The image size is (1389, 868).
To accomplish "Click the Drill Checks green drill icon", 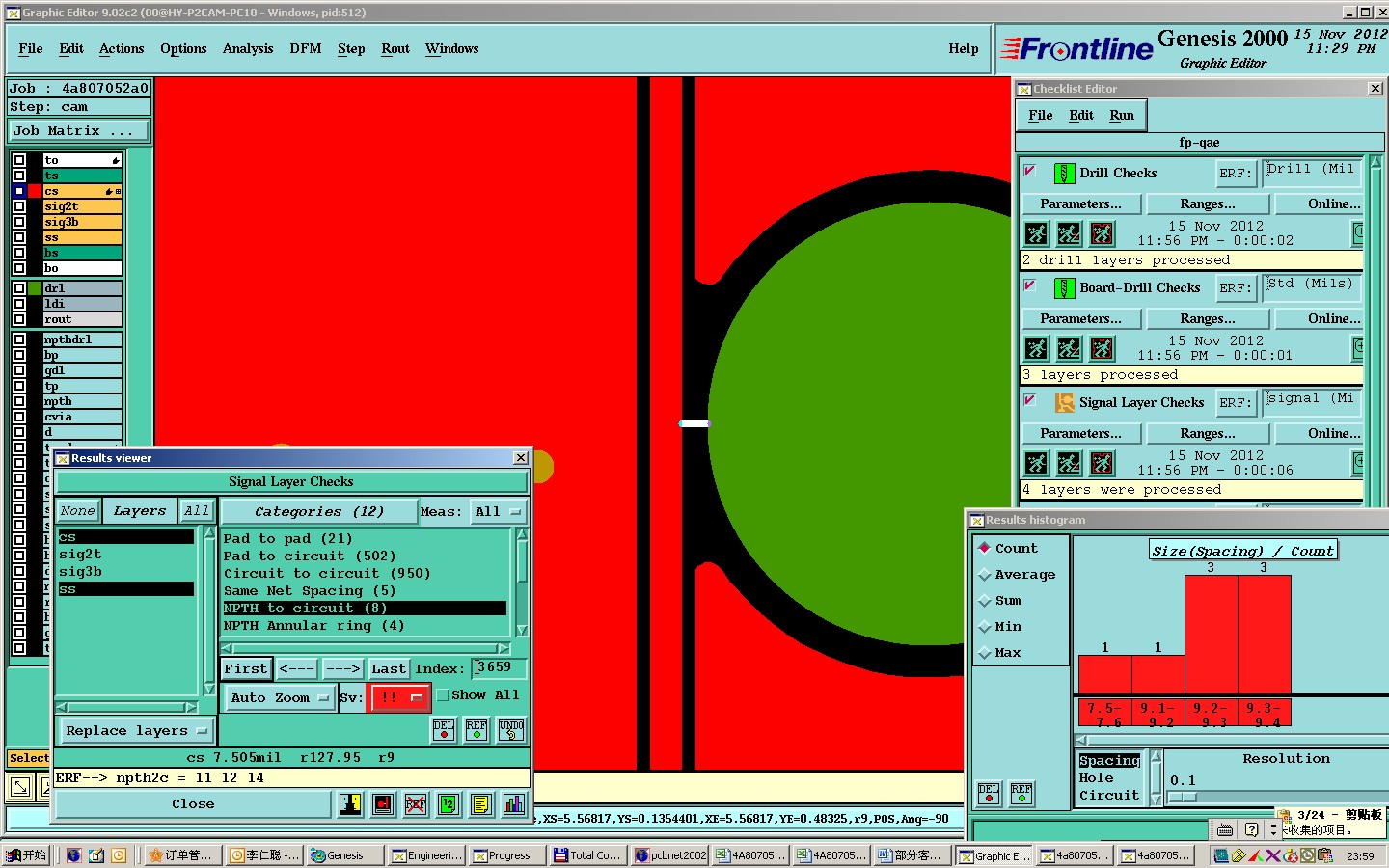I will [1064, 174].
